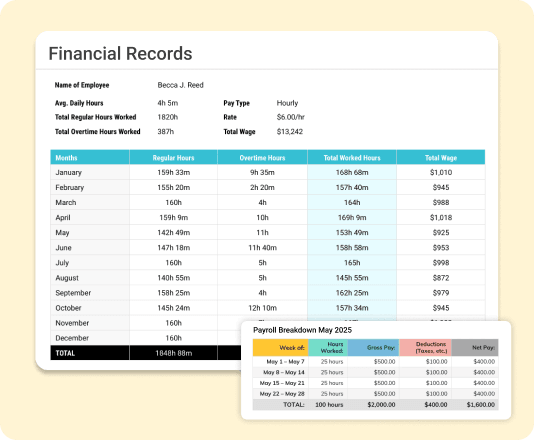Click Payroll Breakdown May 2025 title
Viewport: 534px width, 440px height.
302,330
